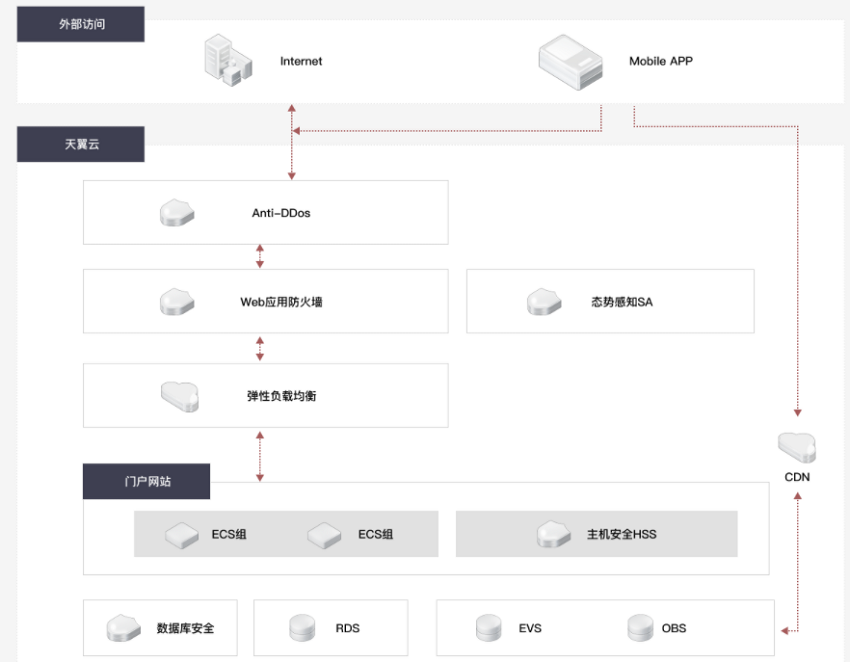Click the 弹性负载均衡 text label
The image size is (850, 662).
(x=281, y=396)
